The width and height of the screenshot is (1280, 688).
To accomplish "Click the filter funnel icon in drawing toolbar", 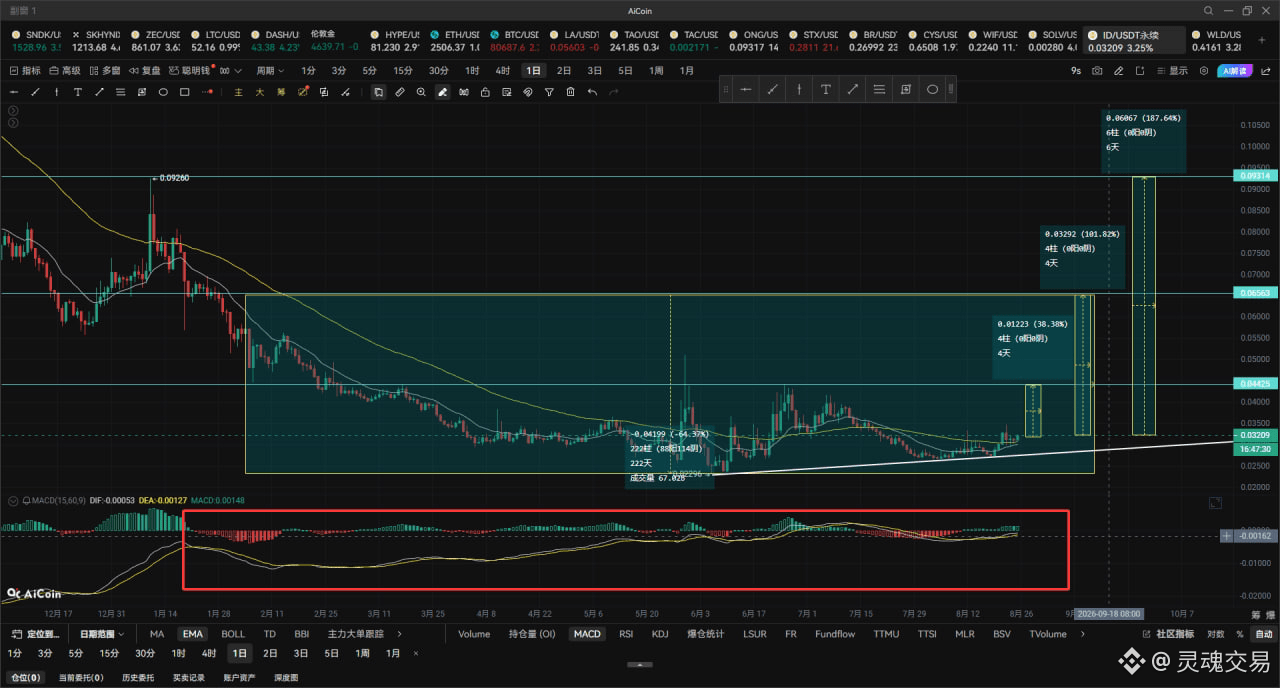I will click(x=549, y=92).
